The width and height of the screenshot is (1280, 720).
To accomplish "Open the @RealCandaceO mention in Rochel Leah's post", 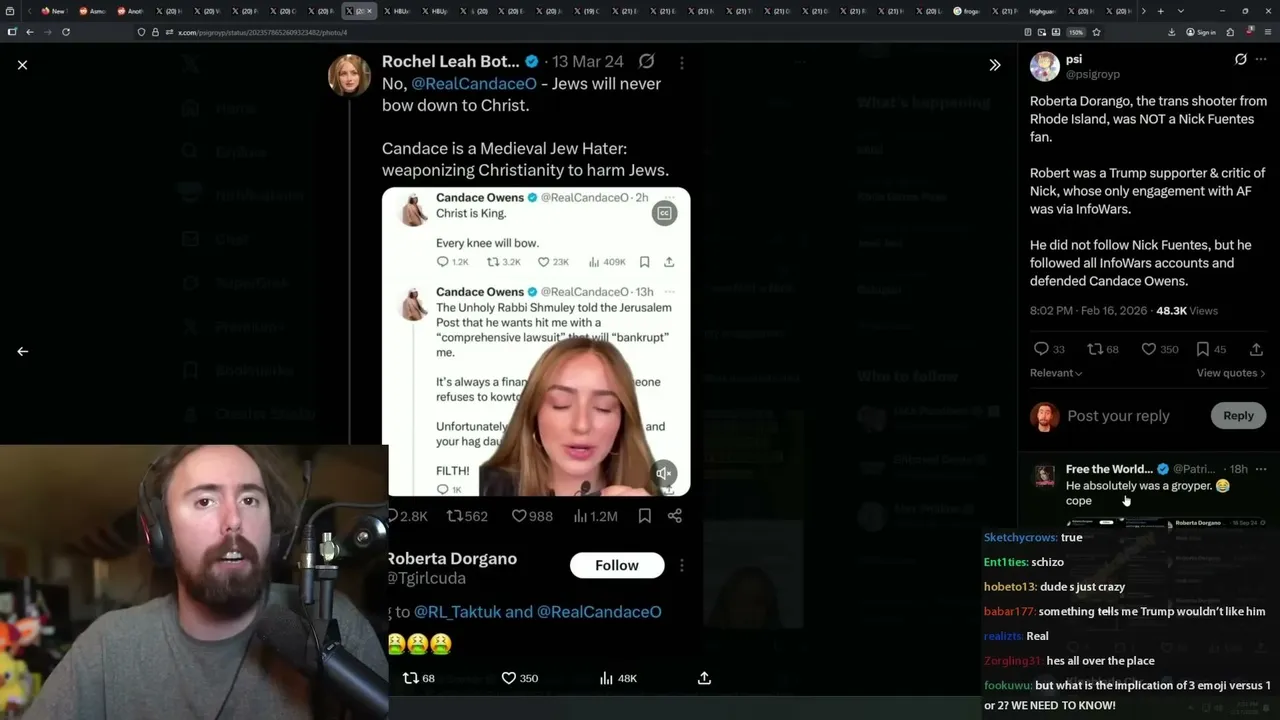I will pos(474,84).
